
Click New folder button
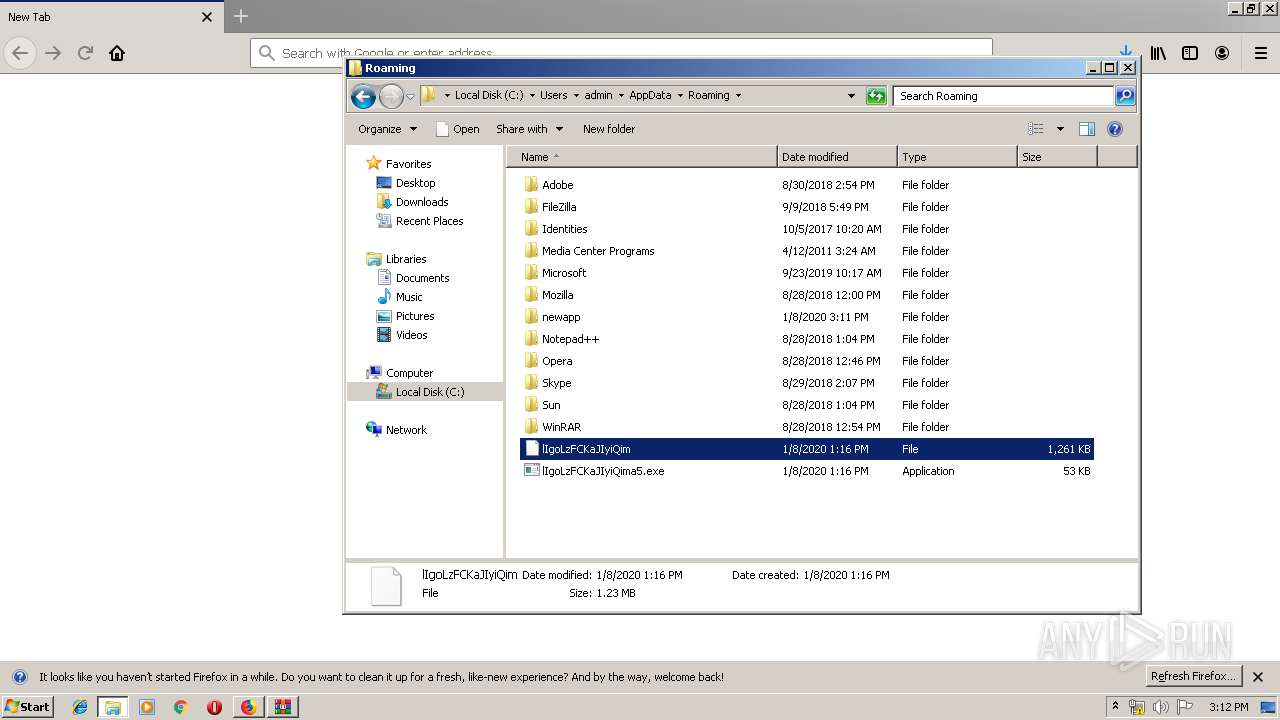point(609,129)
